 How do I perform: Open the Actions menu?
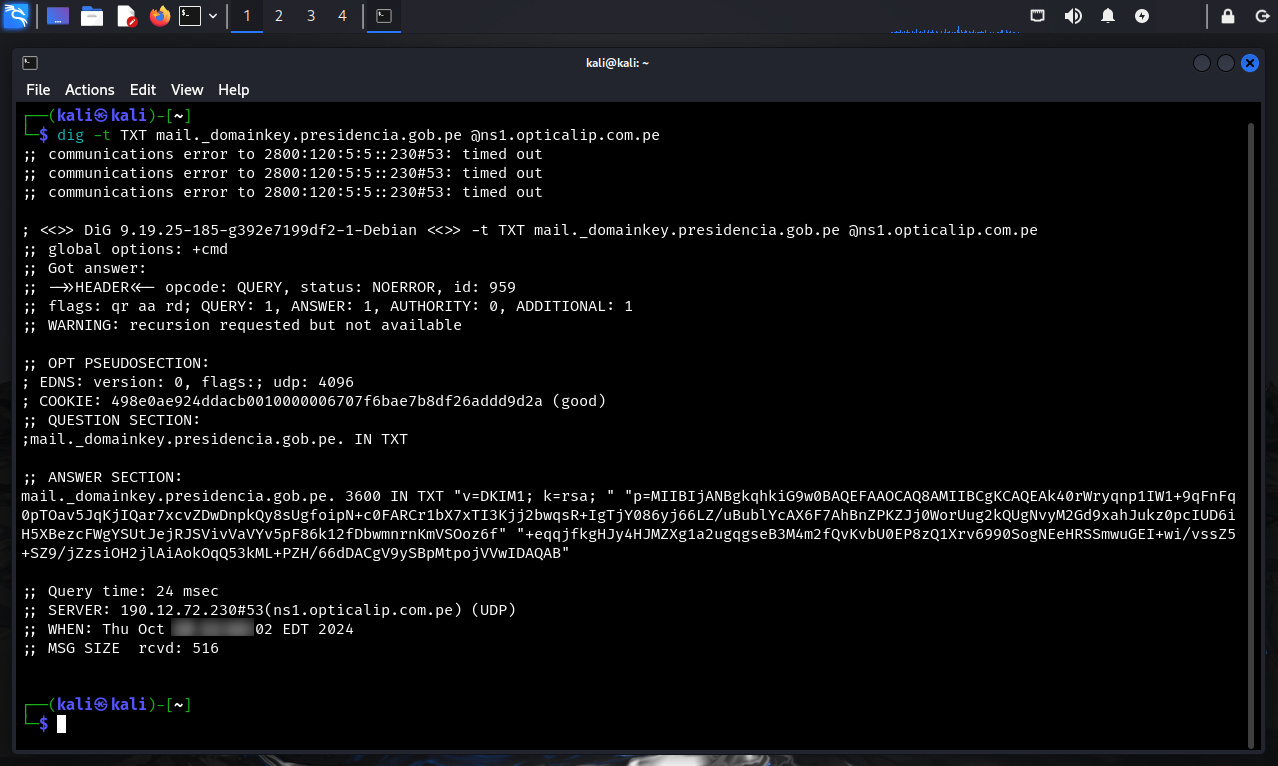click(90, 90)
